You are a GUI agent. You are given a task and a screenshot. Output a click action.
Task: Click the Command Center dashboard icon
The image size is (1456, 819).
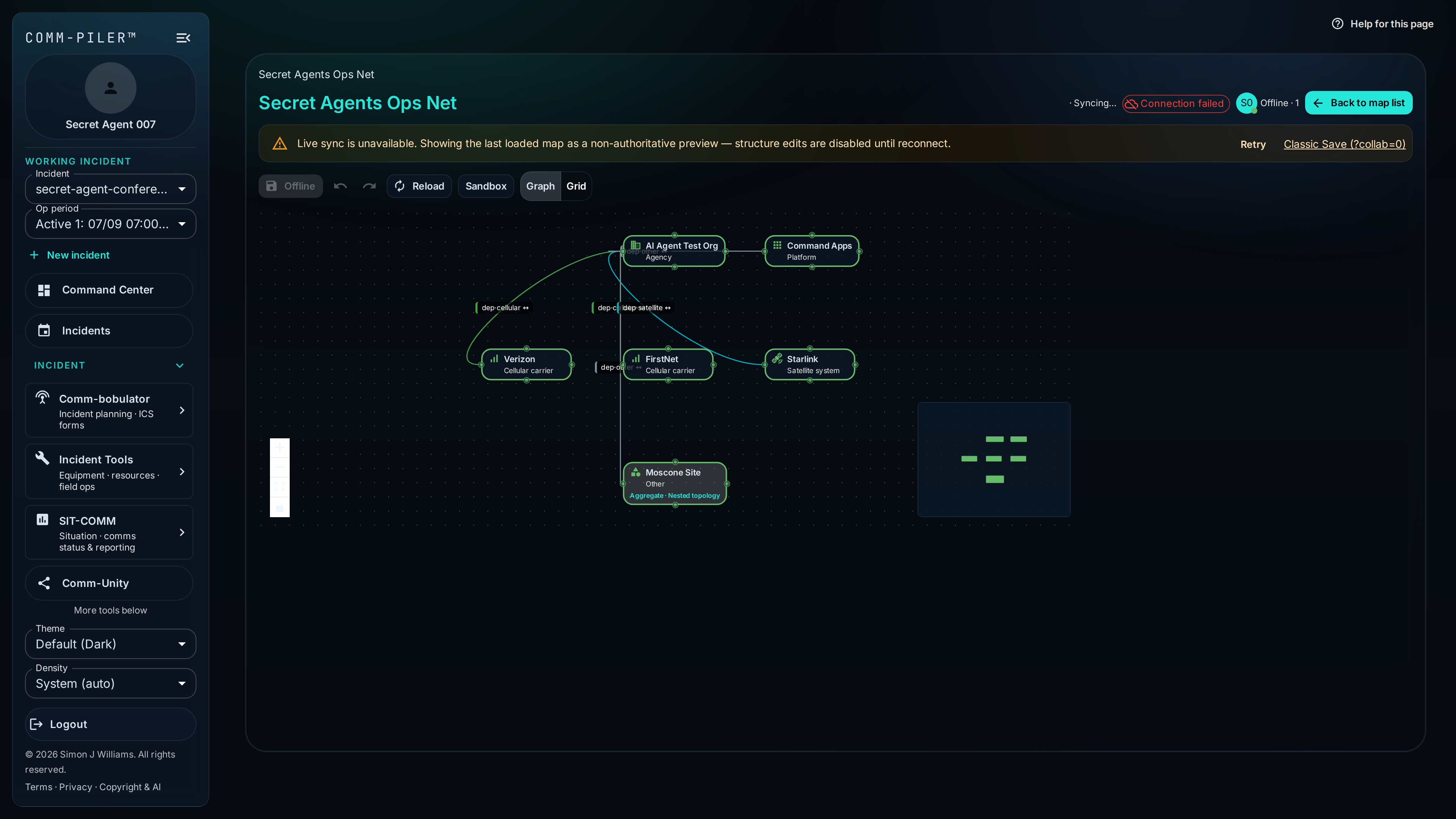pyautogui.click(x=44, y=290)
